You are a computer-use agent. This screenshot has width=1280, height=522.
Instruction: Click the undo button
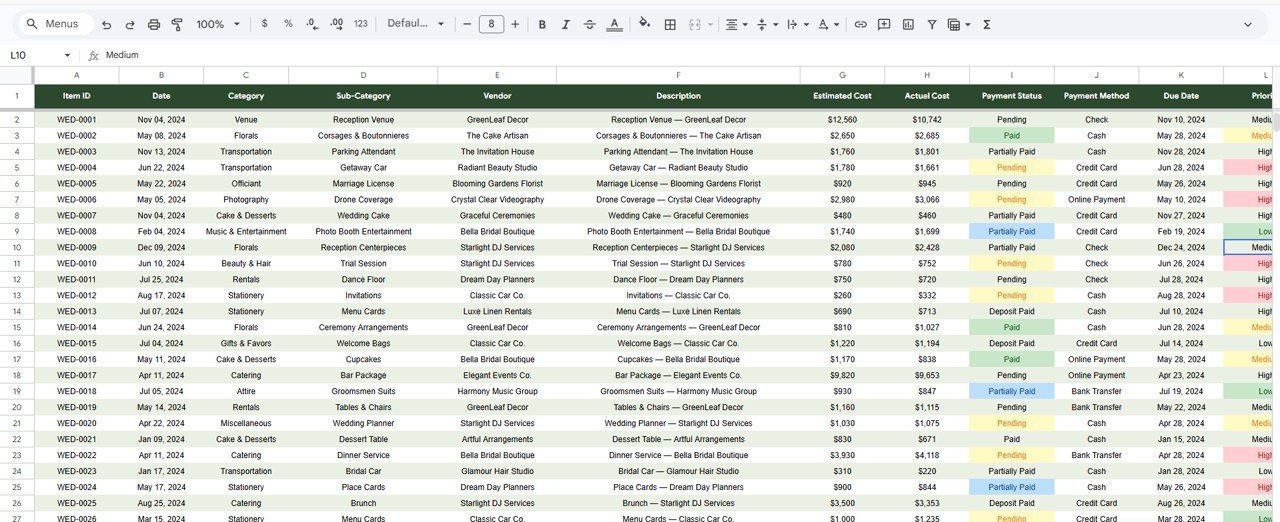106,24
